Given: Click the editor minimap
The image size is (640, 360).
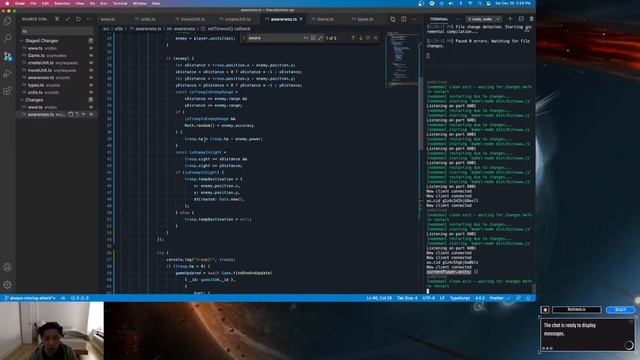Looking at the screenshot, I should click(x=402, y=60).
